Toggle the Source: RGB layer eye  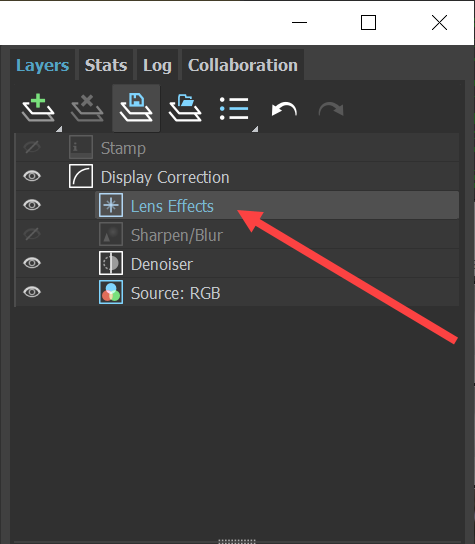point(32,292)
